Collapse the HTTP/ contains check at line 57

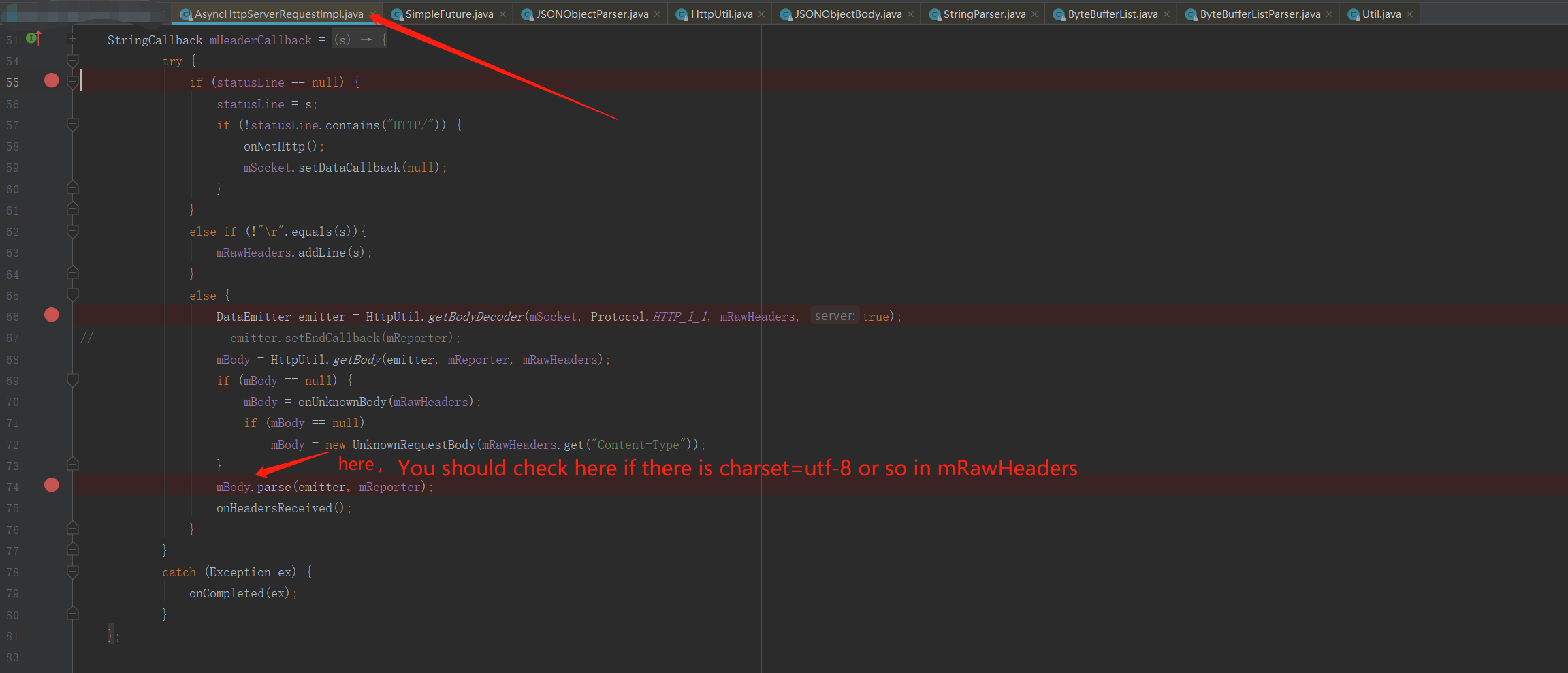pyautogui.click(x=73, y=125)
